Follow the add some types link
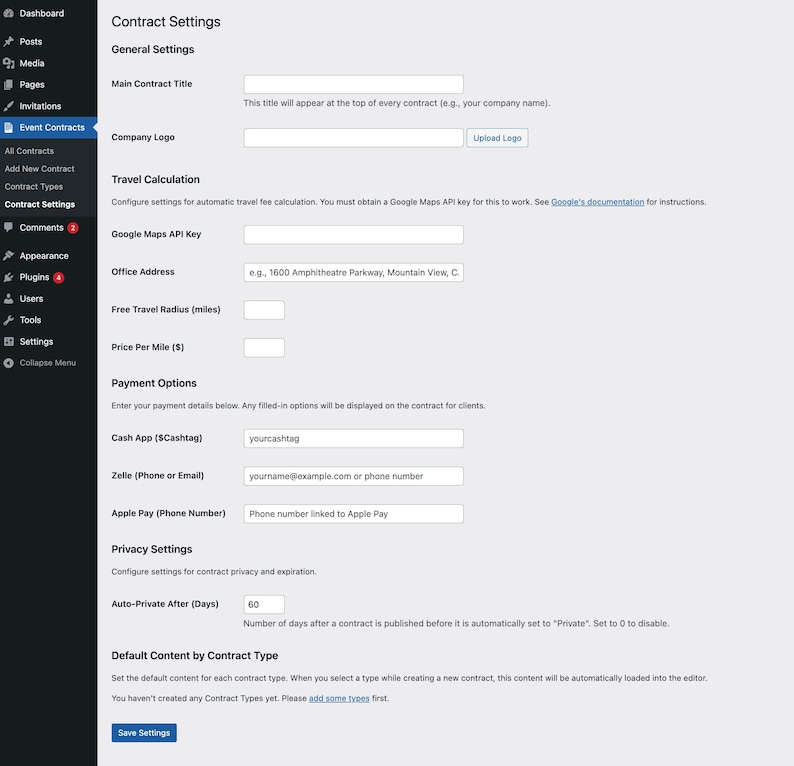 (x=339, y=698)
